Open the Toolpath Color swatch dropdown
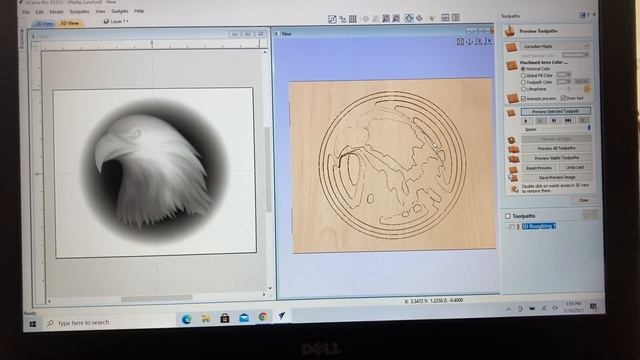Image resolution: width=640 pixels, height=360 pixels. click(564, 82)
